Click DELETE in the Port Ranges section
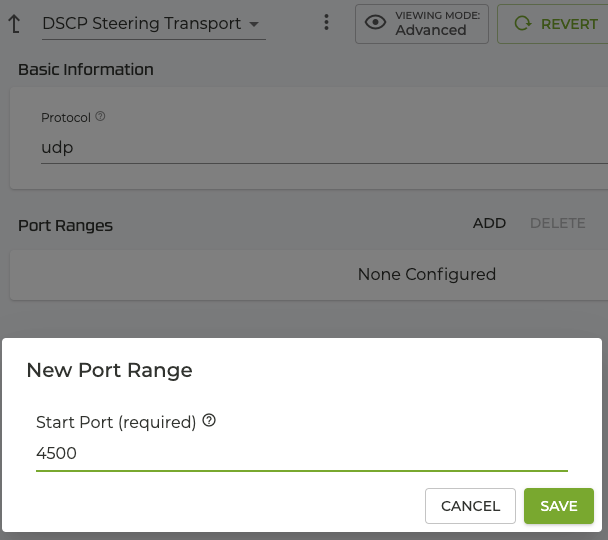This screenshot has width=608, height=540. (x=557, y=223)
